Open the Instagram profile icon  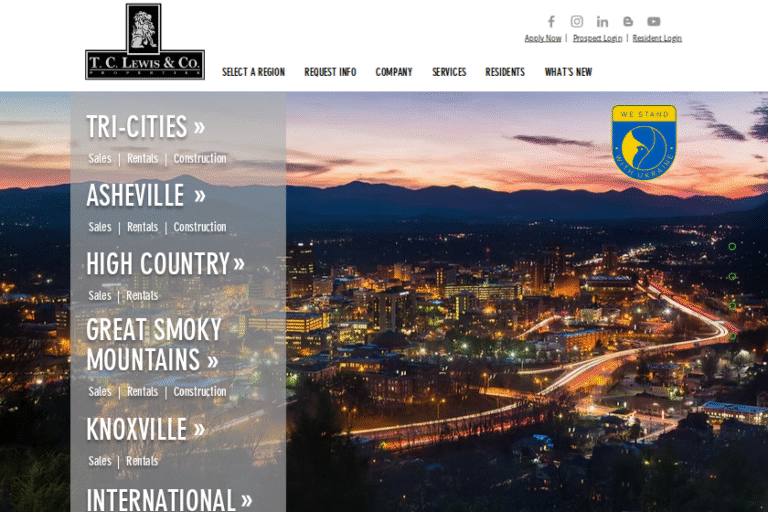click(x=577, y=21)
